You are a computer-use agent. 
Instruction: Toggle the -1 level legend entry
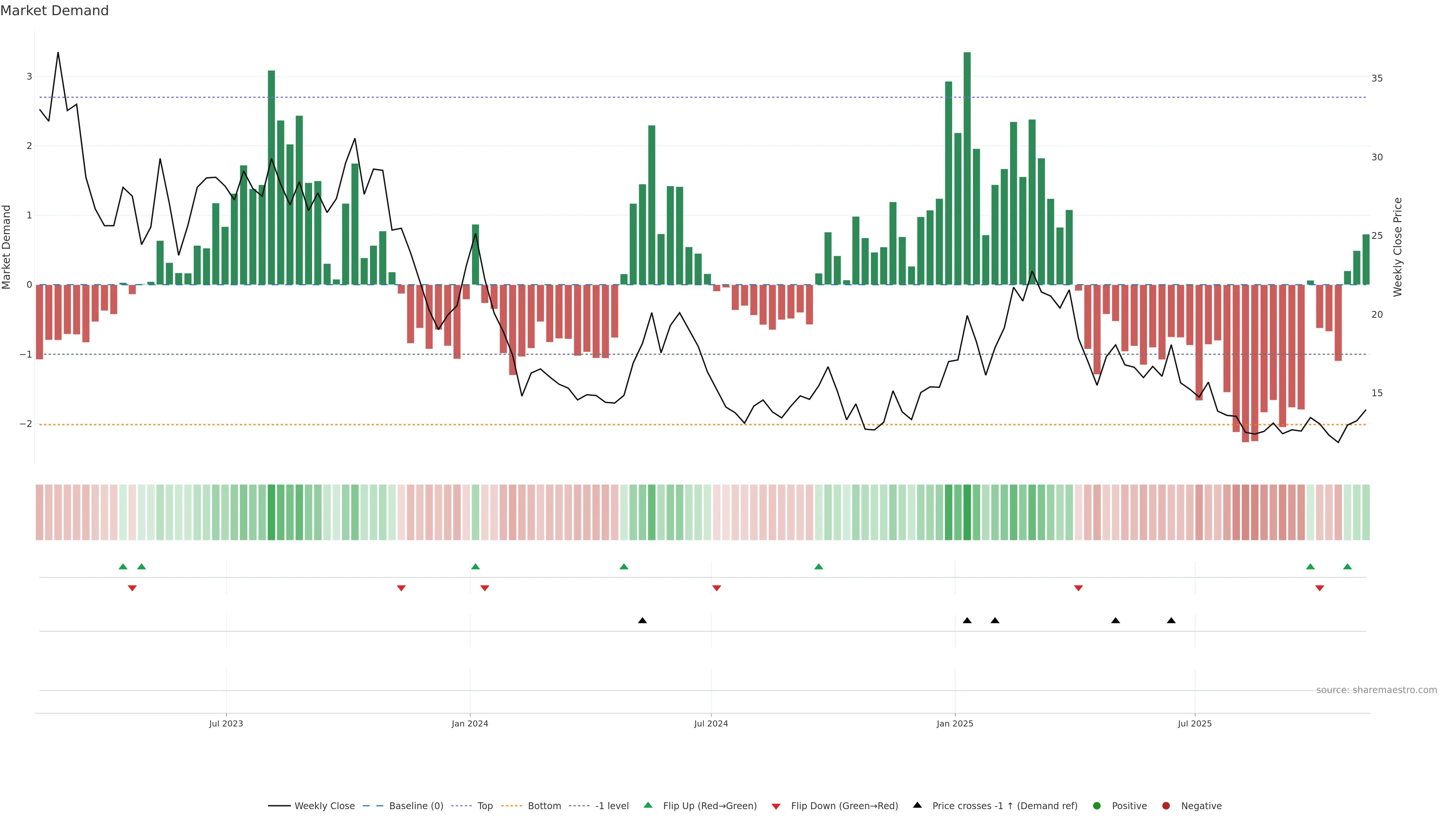(x=612, y=805)
